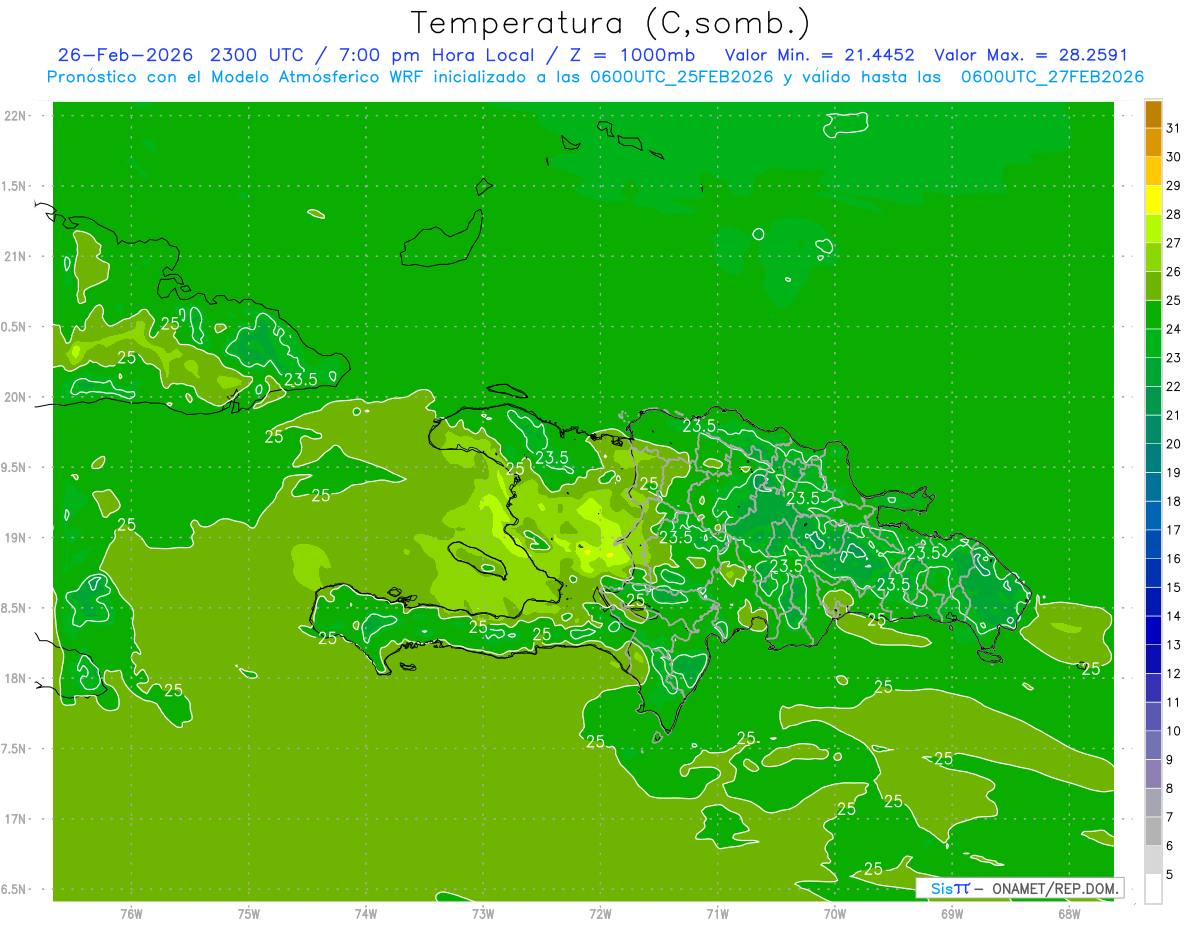Click the '73W' longitude label
Image resolution: width=1200 pixels, height=927 pixels.
tap(483, 914)
